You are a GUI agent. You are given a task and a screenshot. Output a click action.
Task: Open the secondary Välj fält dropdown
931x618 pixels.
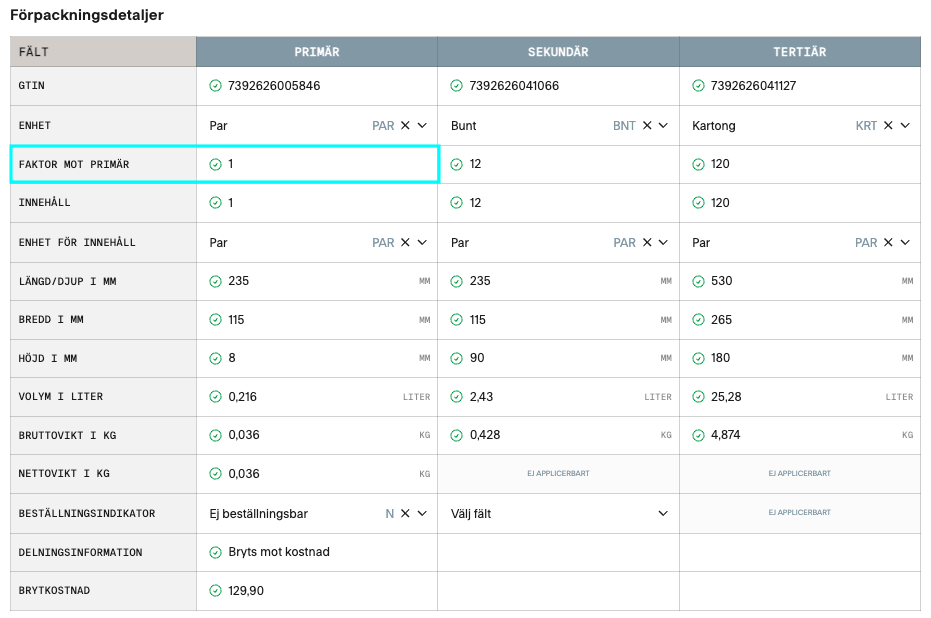click(x=662, y=514)
